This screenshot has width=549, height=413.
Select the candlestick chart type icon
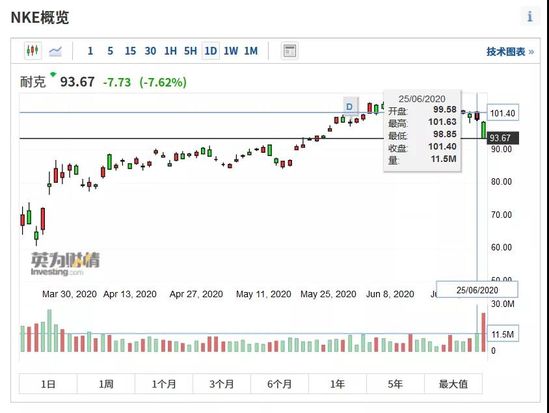pos(33,51)
